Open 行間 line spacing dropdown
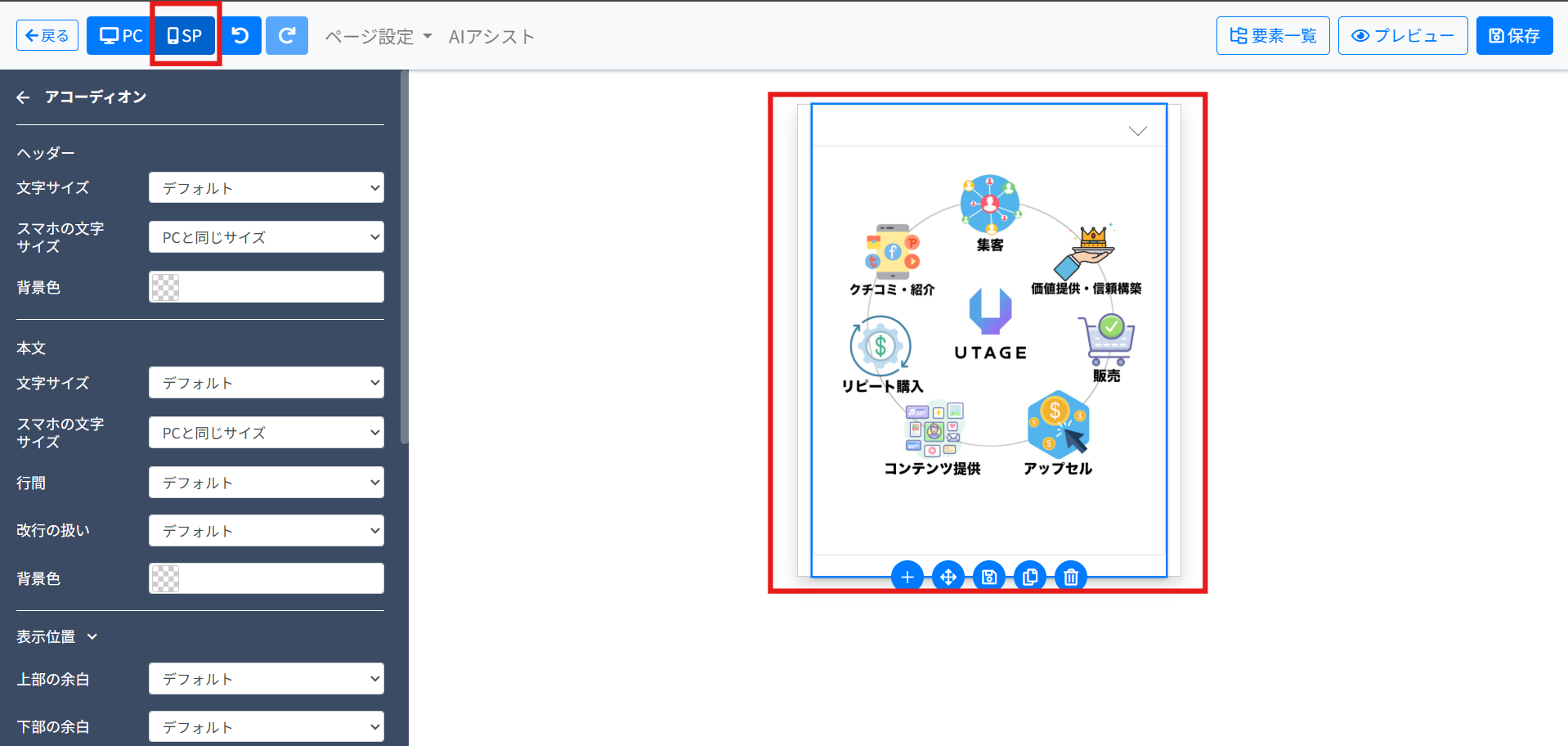 pyautogui.click(x=267, y=483)
